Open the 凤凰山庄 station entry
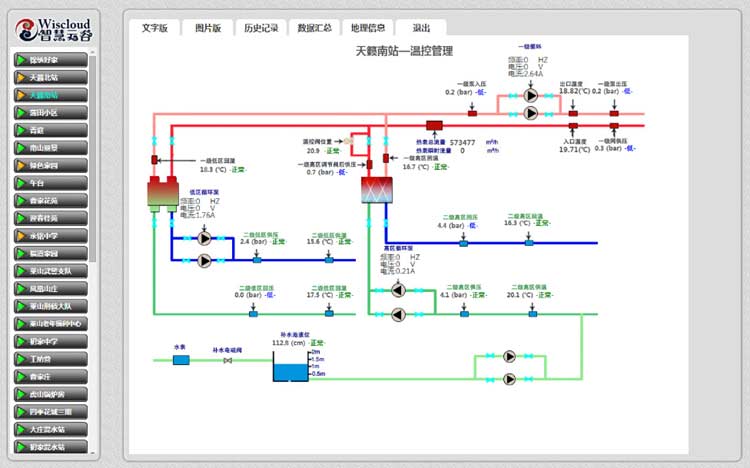The width and height of the screenshot is (750, 468). coord(50,288)
